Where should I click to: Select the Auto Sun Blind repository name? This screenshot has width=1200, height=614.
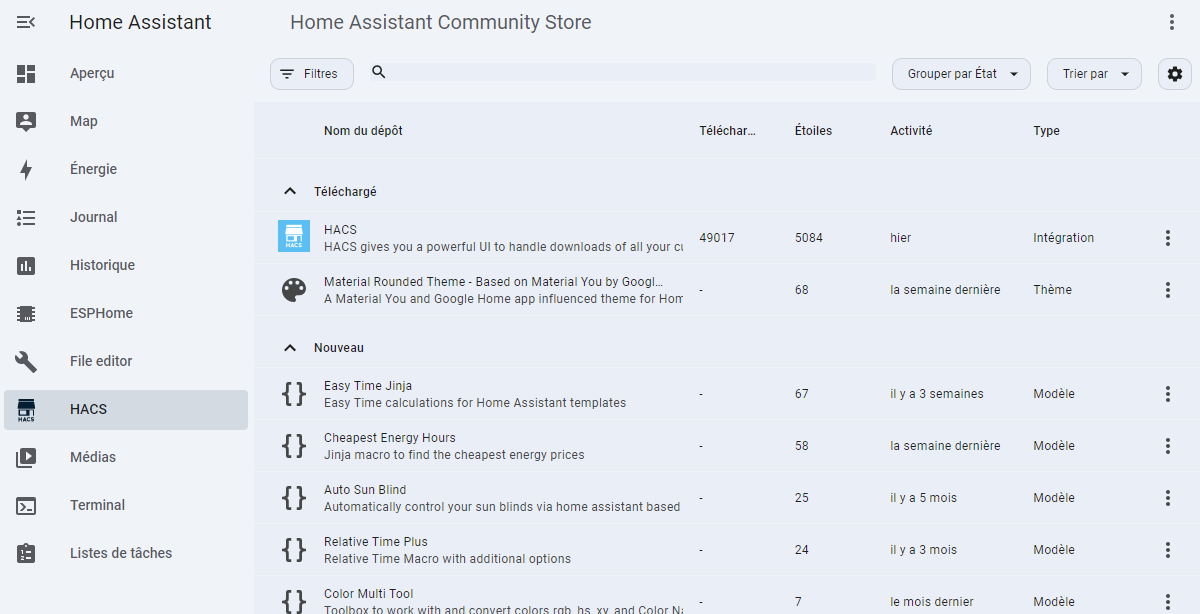(365, 490)
